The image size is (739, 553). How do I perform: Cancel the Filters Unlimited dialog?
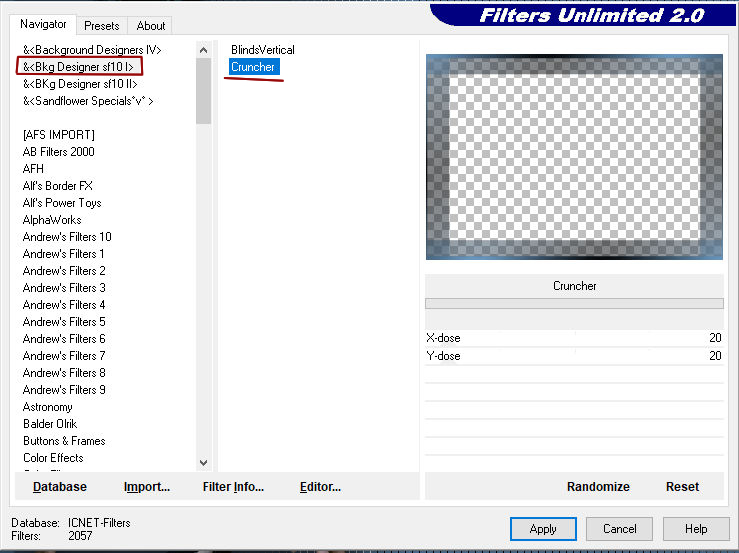coord(619,529)
